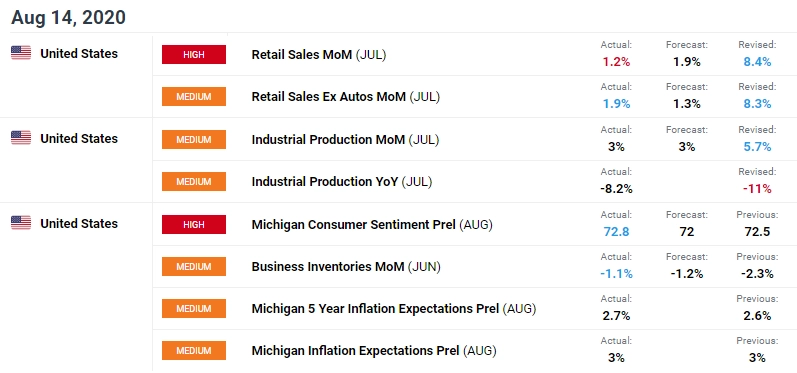
Task: Open Business Inventories MoM (JUN) event
Action: click(x=346, y=266)
